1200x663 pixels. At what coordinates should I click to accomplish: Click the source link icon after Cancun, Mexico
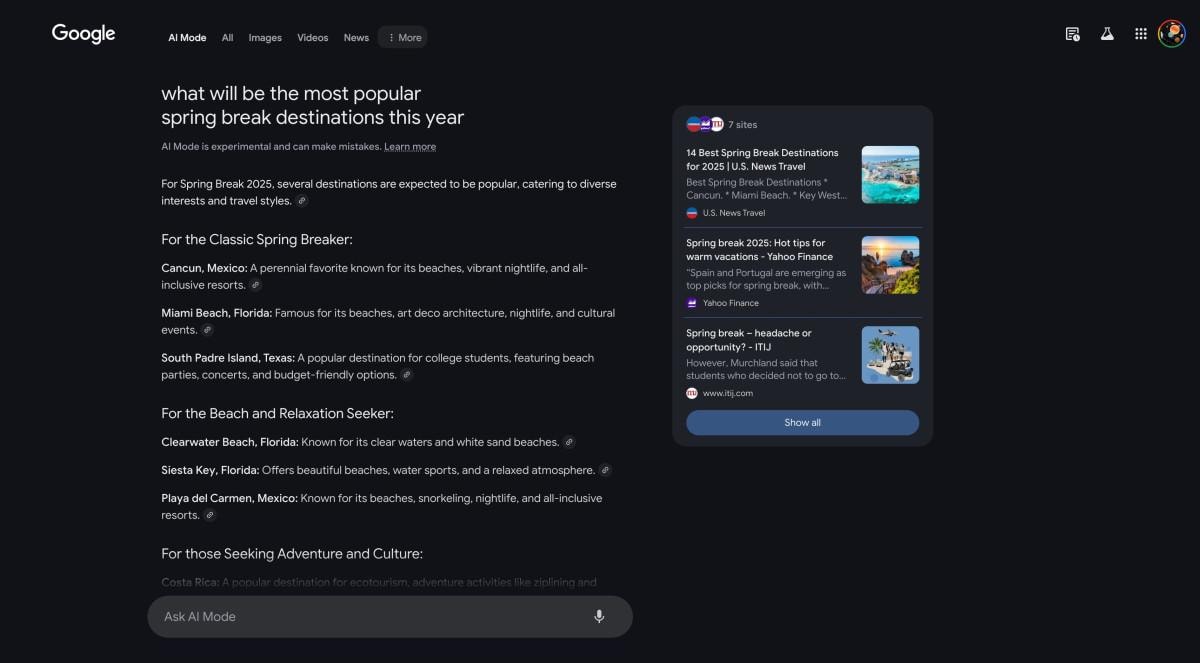click(256, 285)
